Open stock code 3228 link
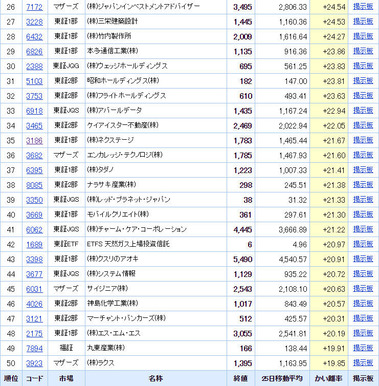Screen dimensions: 379x386 (x=34, y=22)
